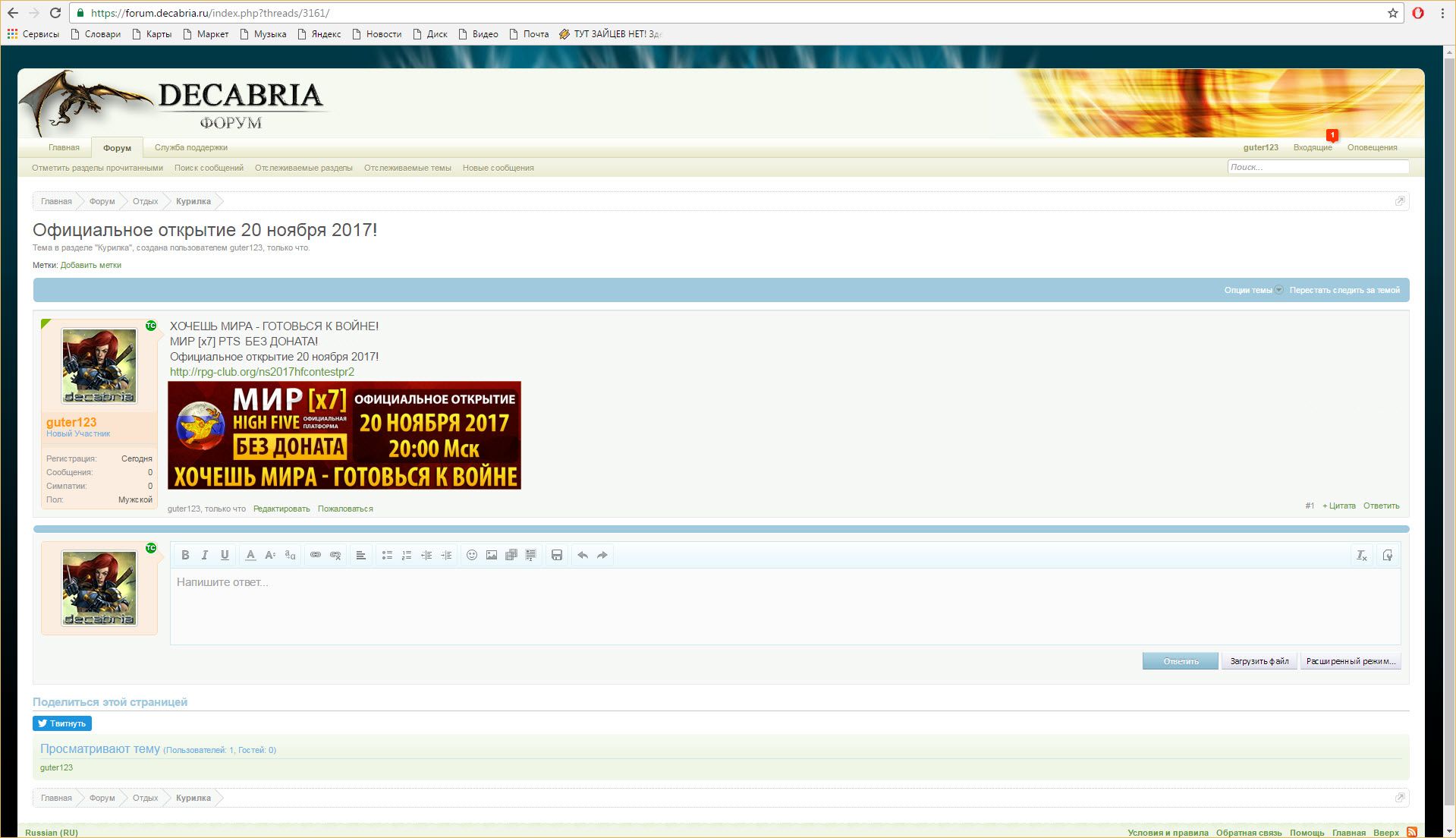Toggle underline formatting in reply editor
This screenshot has height=838, width=1456.
coord(225,555)
